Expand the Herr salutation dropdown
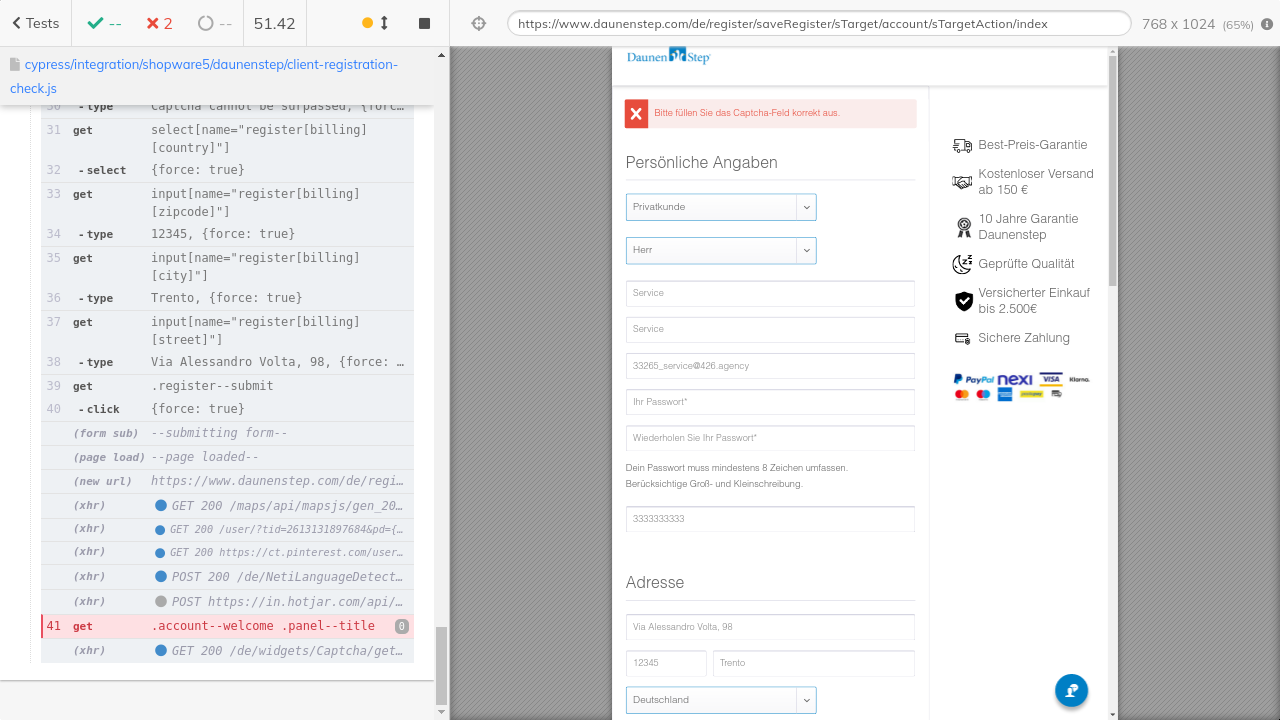This screenshot has width=1280, height=720. pyautogui.click(x=721, y=250)
